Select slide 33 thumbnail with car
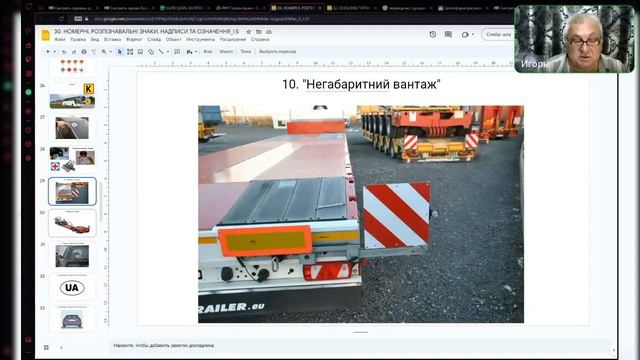 click(72, 318)
